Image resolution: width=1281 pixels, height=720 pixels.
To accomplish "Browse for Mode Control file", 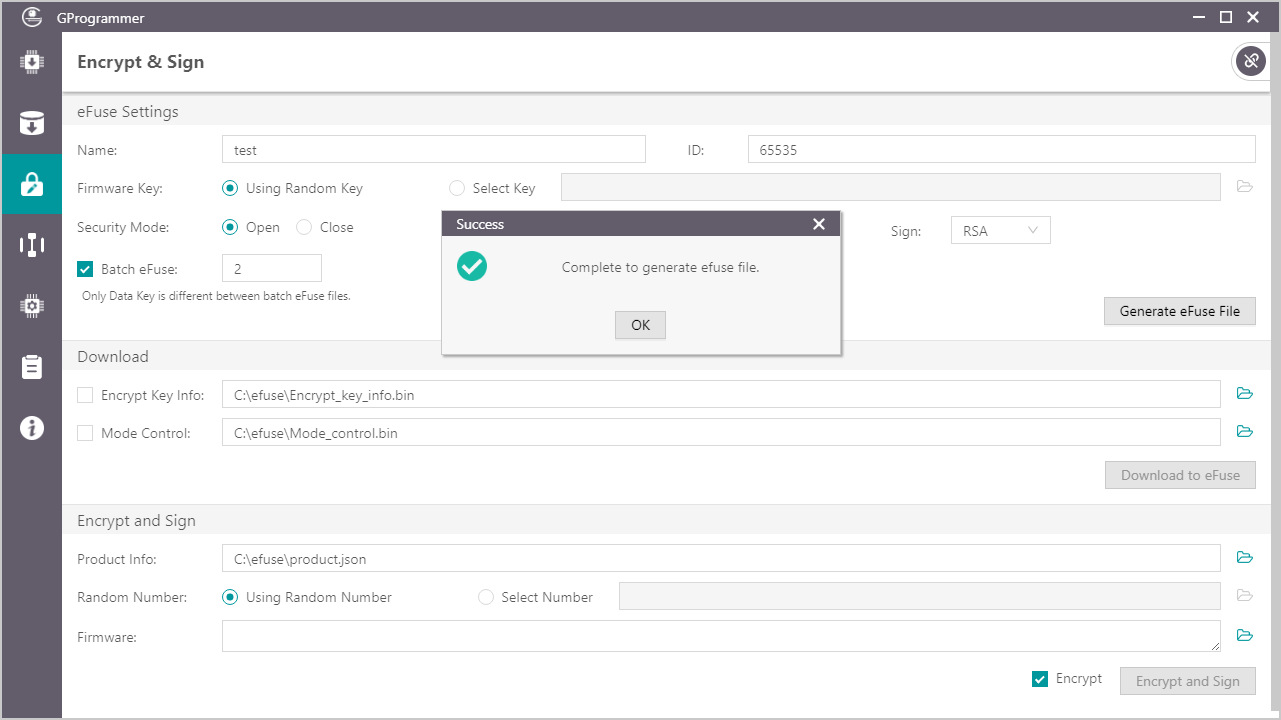I will (1244, 432).
